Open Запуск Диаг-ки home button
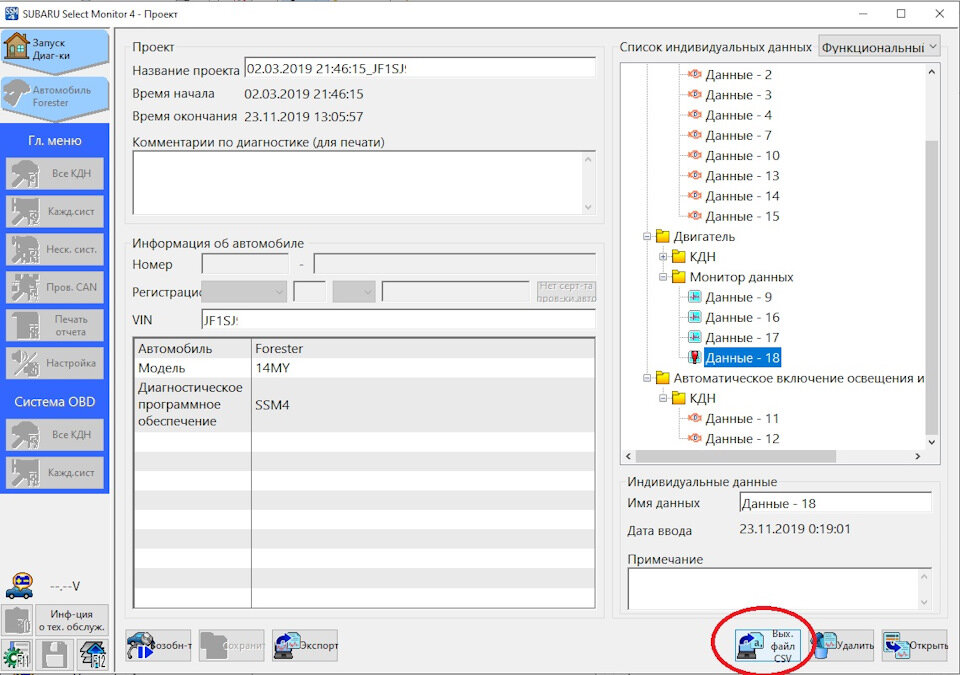Viewport: 960px width, 675px height. coord(54,50)
